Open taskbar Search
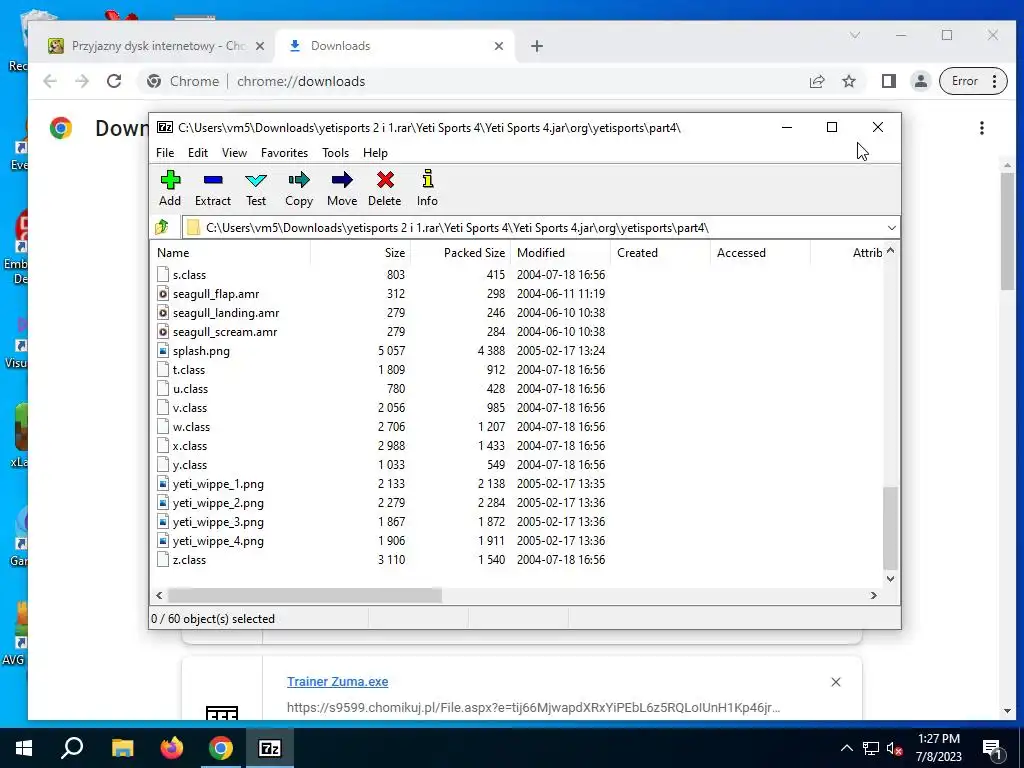 click(x=72, y=748)
